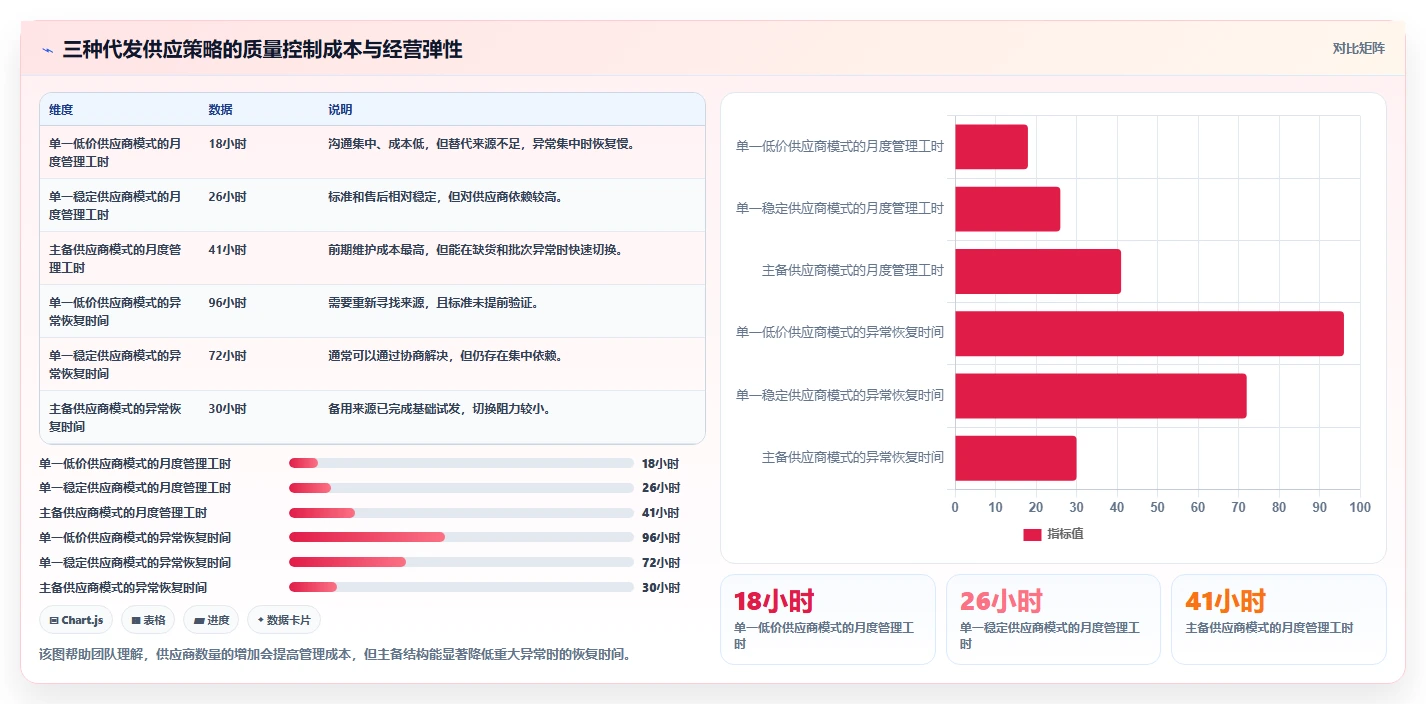Viewport: 1426px width, 704px height.
Task: Click the 50 tick on the chart x-axis
Action: tap(1158, 508)
